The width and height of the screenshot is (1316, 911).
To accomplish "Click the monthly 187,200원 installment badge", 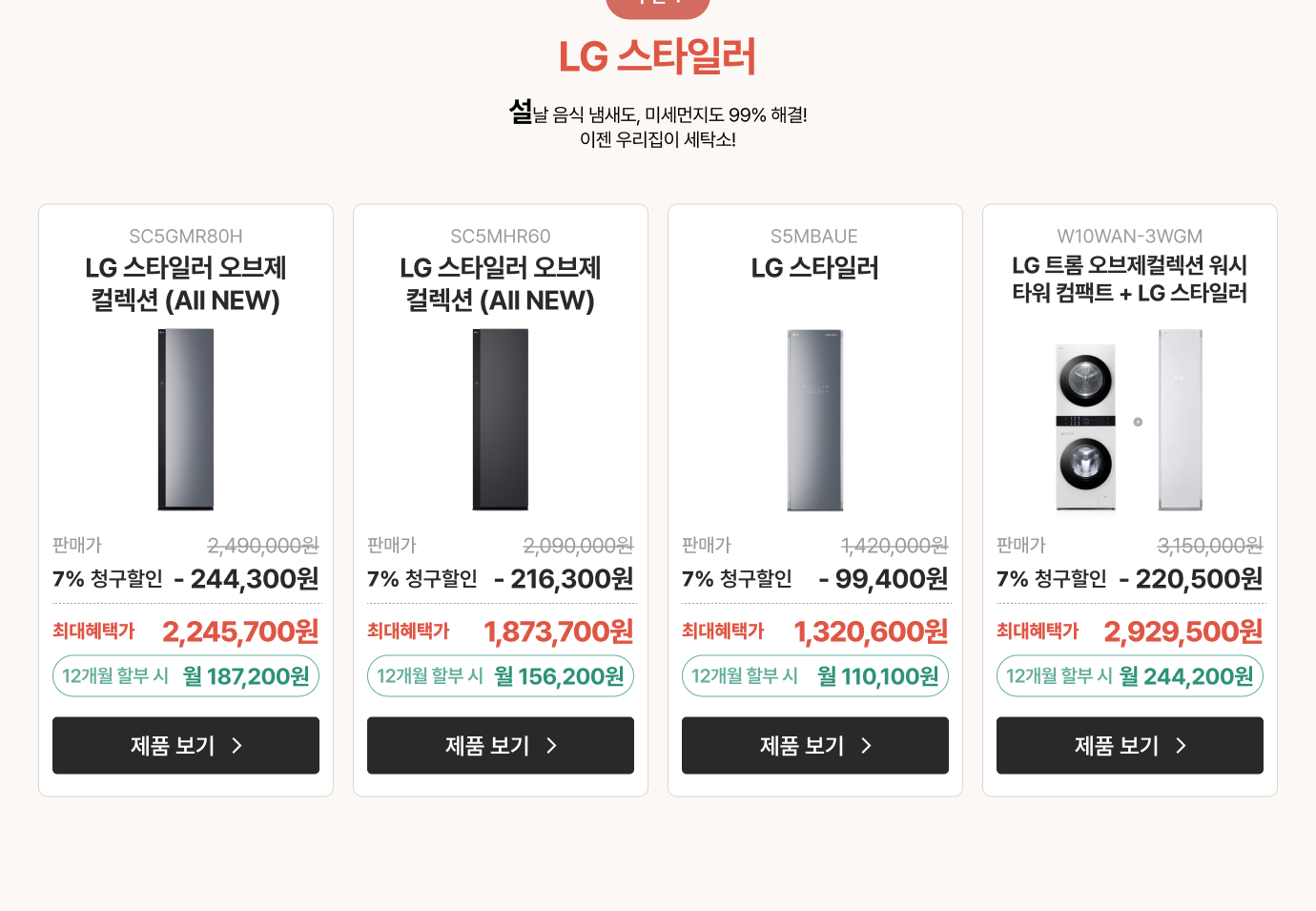I will (186, 676).
